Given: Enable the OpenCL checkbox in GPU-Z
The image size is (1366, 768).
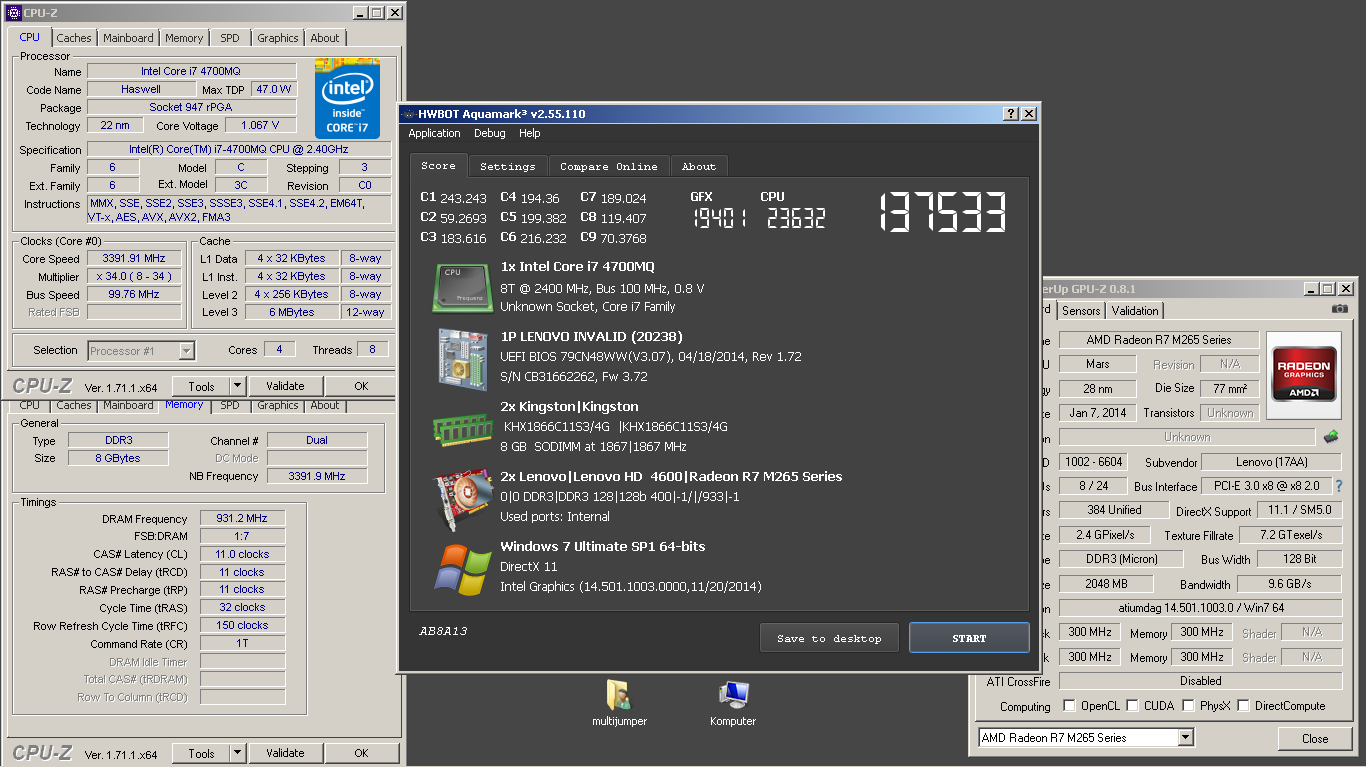Looking at the screenshot, I should 1069,706.
